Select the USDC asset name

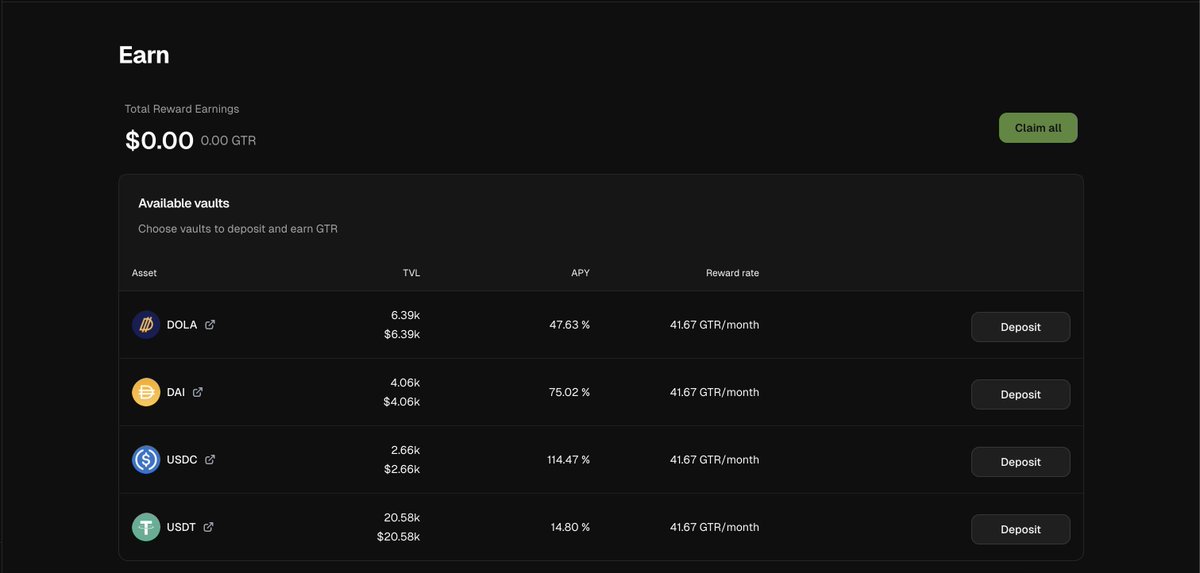(182, 460)
